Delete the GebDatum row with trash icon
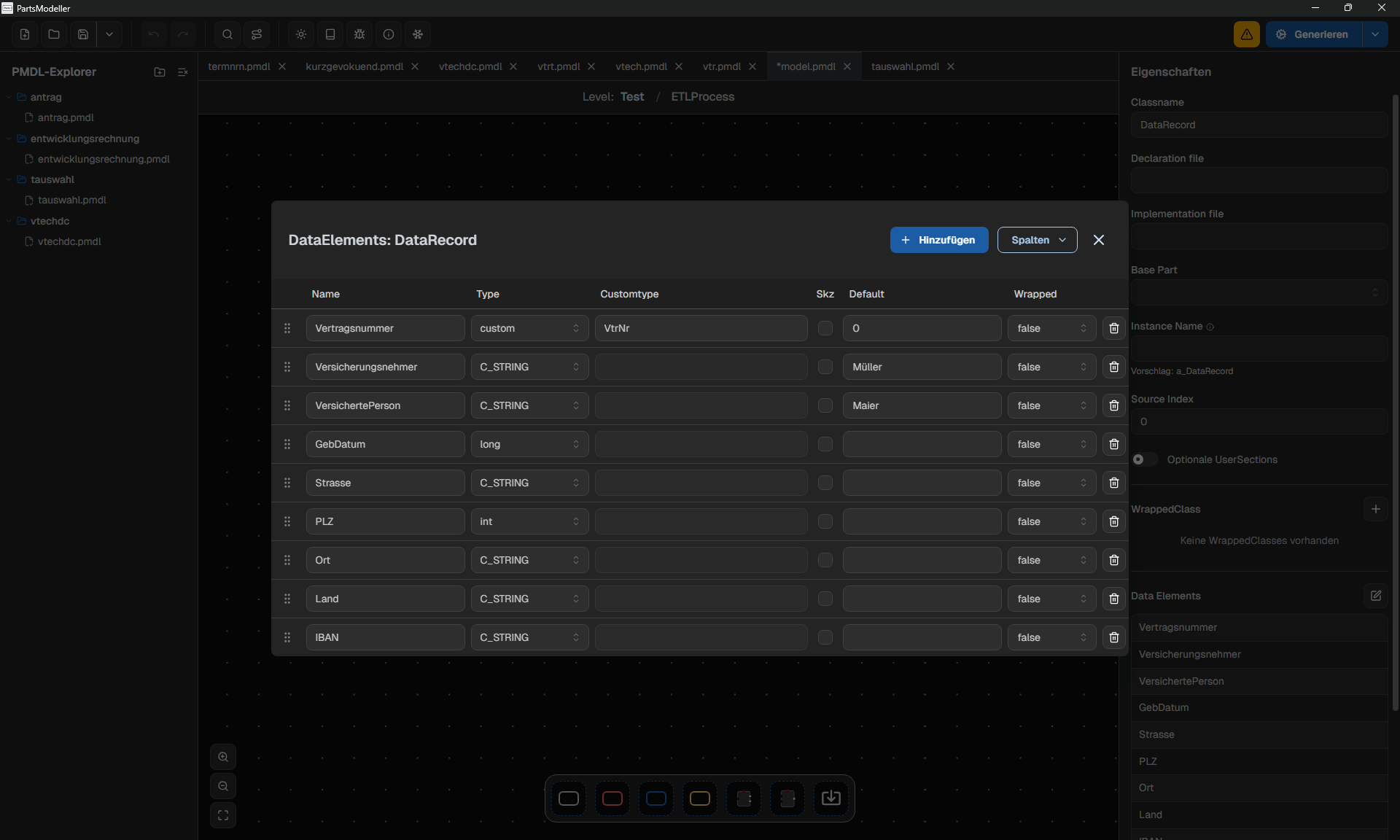 click(x=1113, y=444)
